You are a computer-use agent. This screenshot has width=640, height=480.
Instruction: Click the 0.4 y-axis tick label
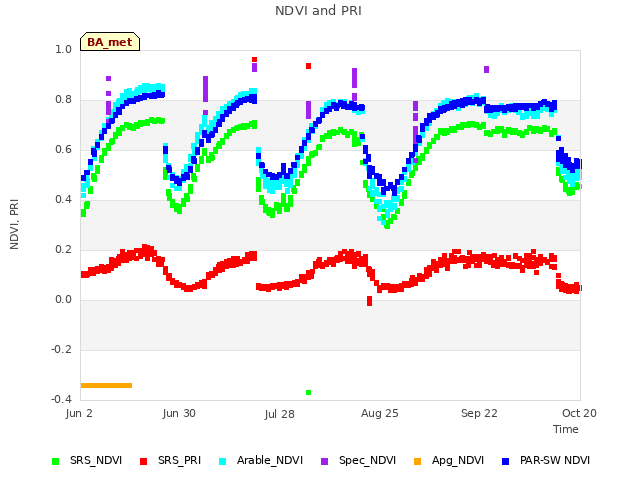[63, 200]
